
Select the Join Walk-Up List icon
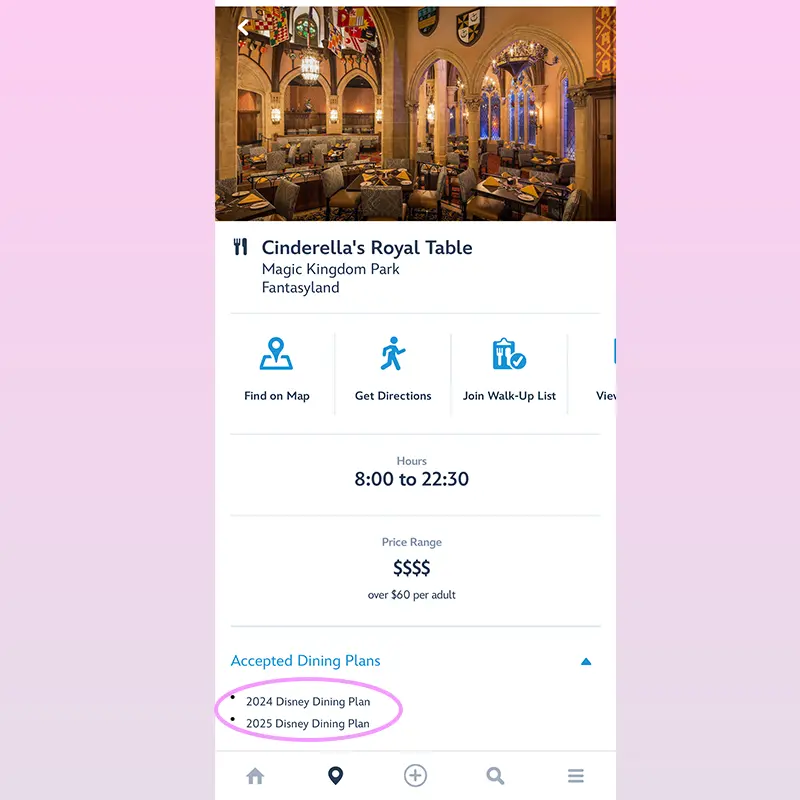pyautogui.click(x=509, y=354)
